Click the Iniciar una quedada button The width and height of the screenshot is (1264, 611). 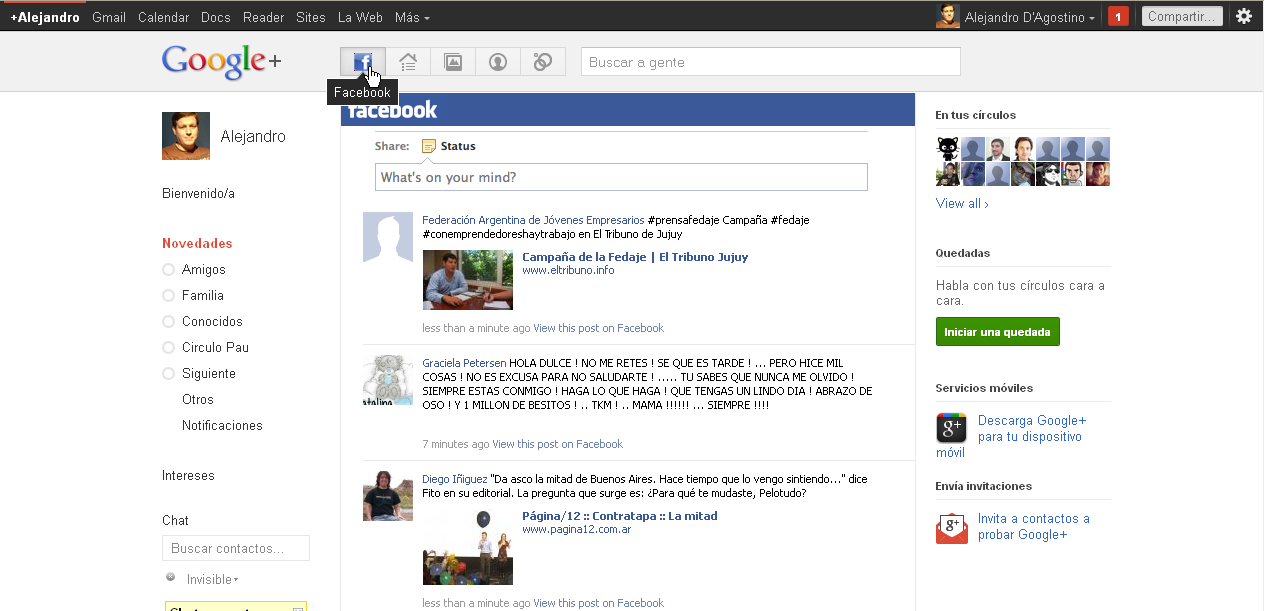(997, 331)
